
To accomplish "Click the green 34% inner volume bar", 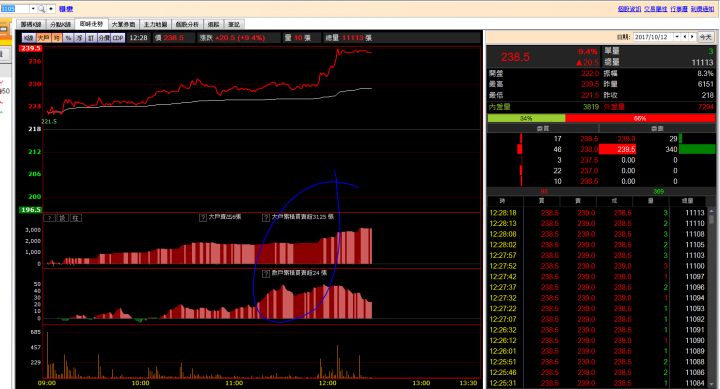I will [x=526, y=118].
